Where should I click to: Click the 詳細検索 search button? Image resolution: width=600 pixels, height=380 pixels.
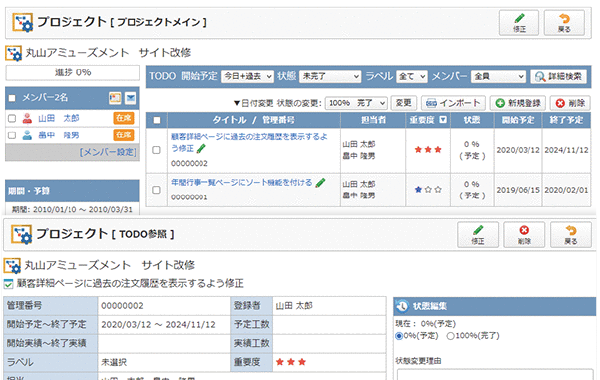pos(558,76)
